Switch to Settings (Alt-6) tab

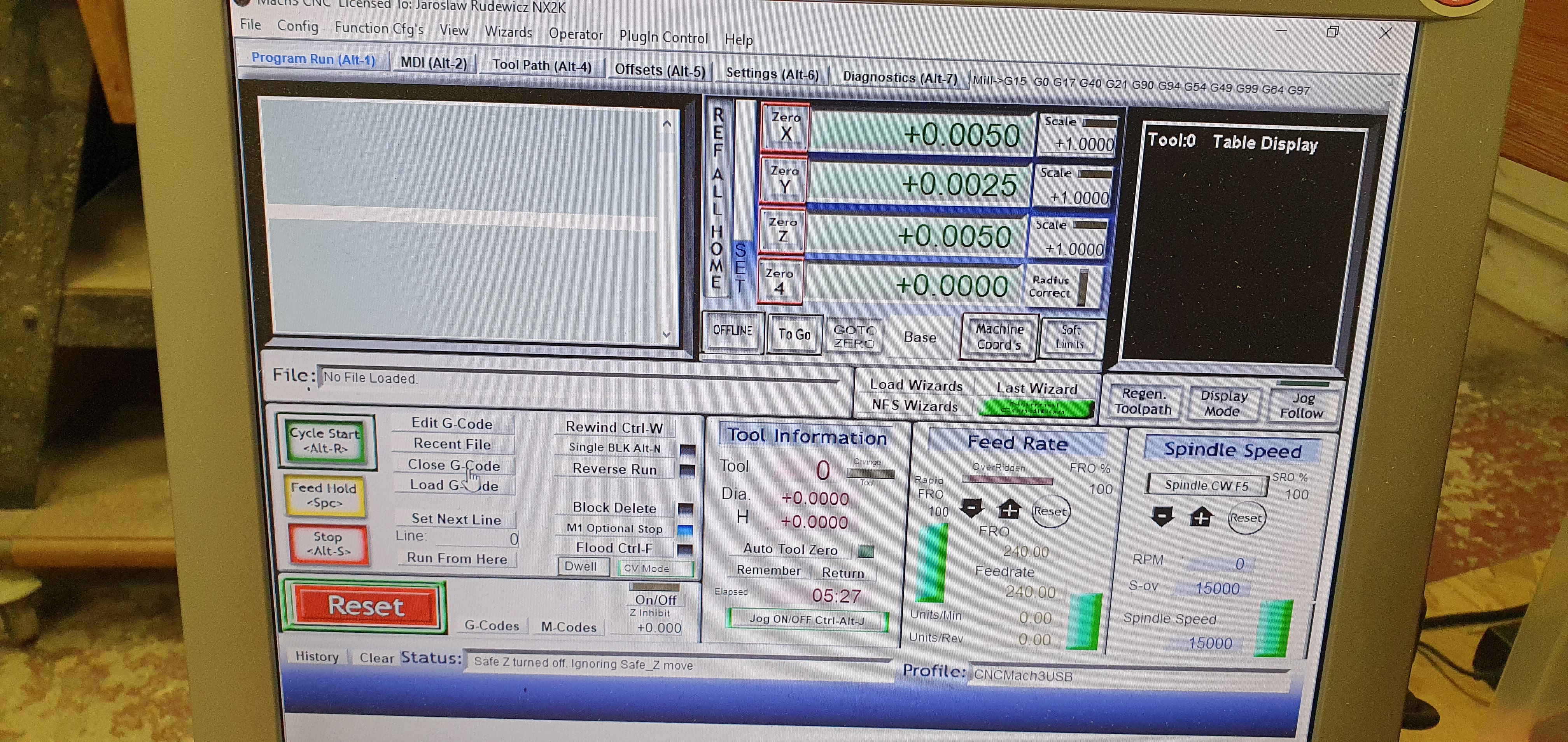[x=772, y=73]
